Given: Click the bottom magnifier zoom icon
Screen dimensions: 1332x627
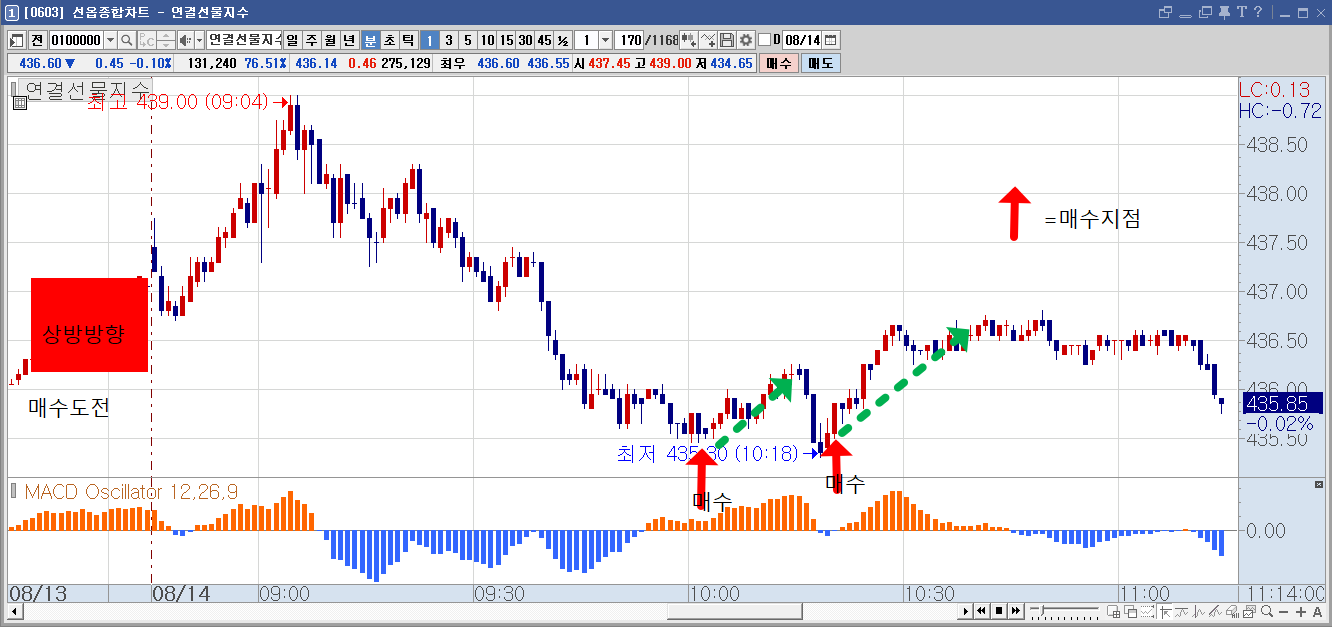Looking at the screenshot, I should 1267,611.
